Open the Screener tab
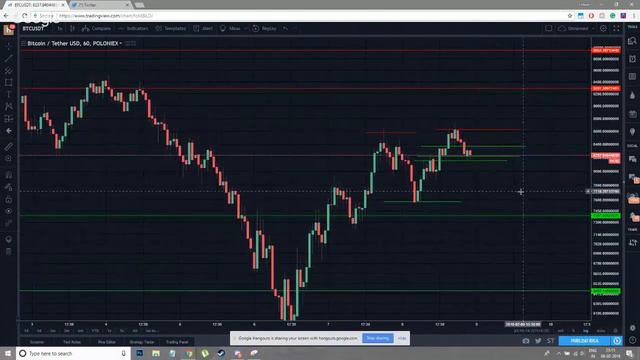Screen dimensions: 640x360 (37, 342)
